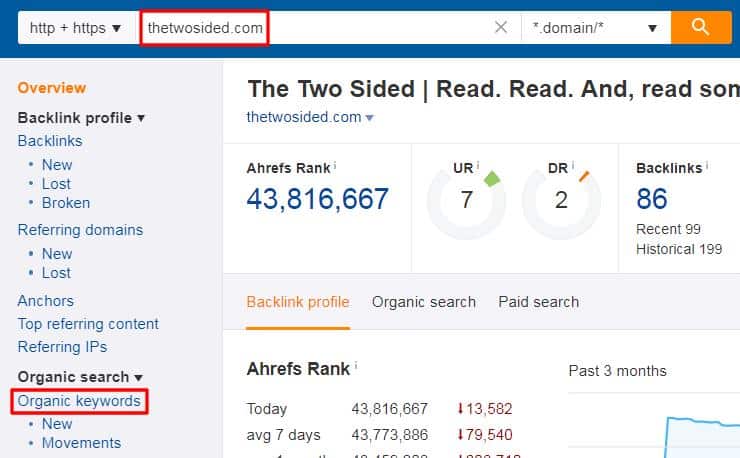Clear the domain field with X icon
This screenshot has height=458, width=740.
click(x=501, y=27)
